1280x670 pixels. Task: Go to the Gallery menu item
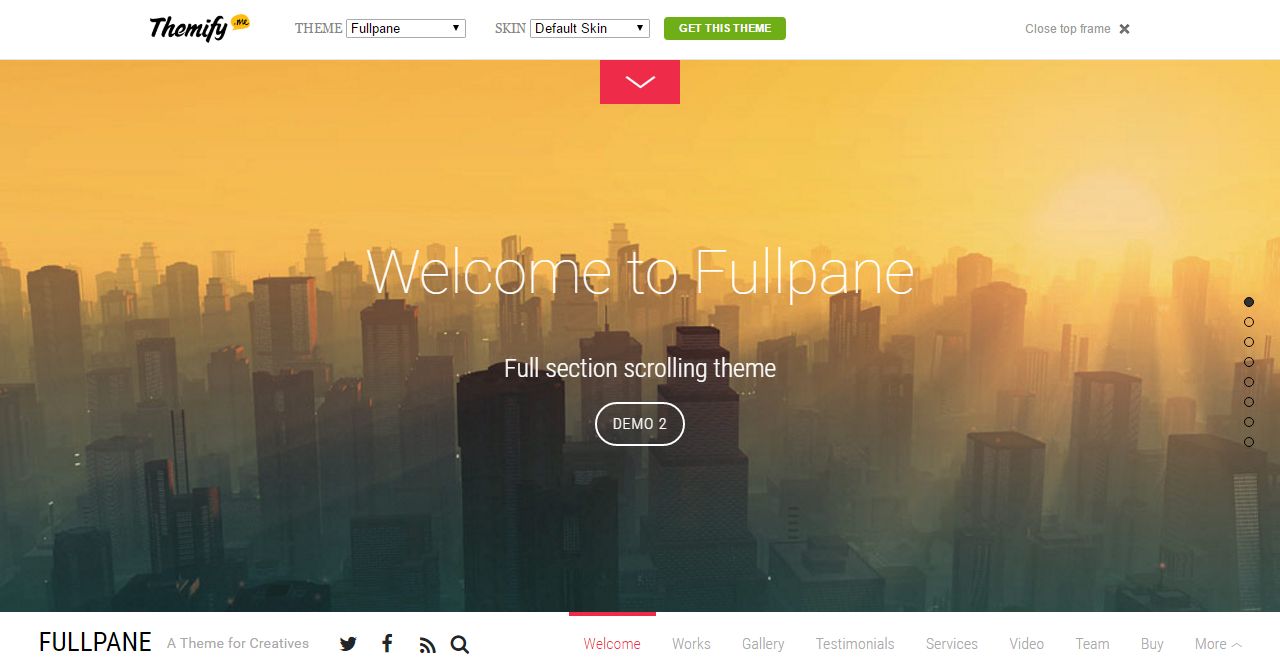click(x=763, y=644)
